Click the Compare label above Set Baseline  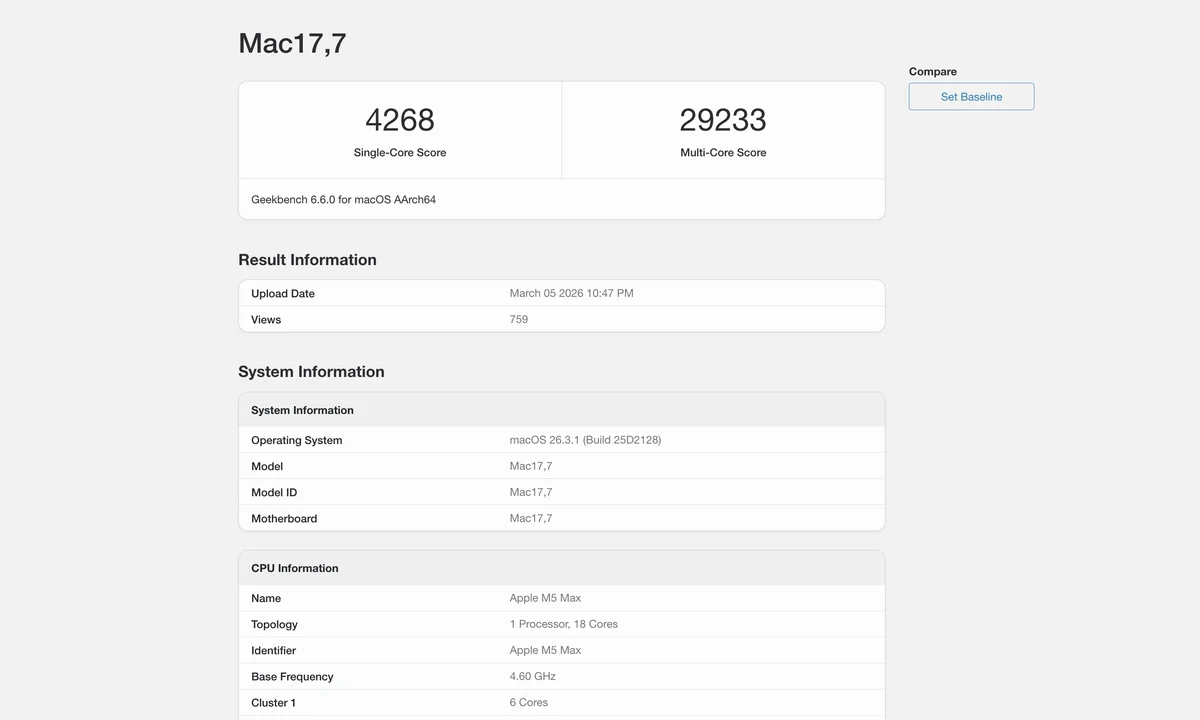(932, 72)
